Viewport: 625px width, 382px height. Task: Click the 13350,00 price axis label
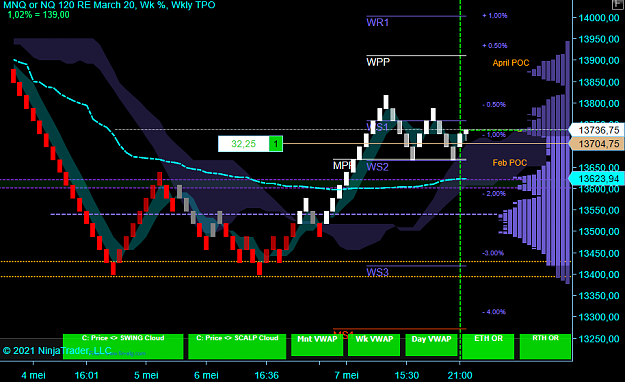coord(599,296)
